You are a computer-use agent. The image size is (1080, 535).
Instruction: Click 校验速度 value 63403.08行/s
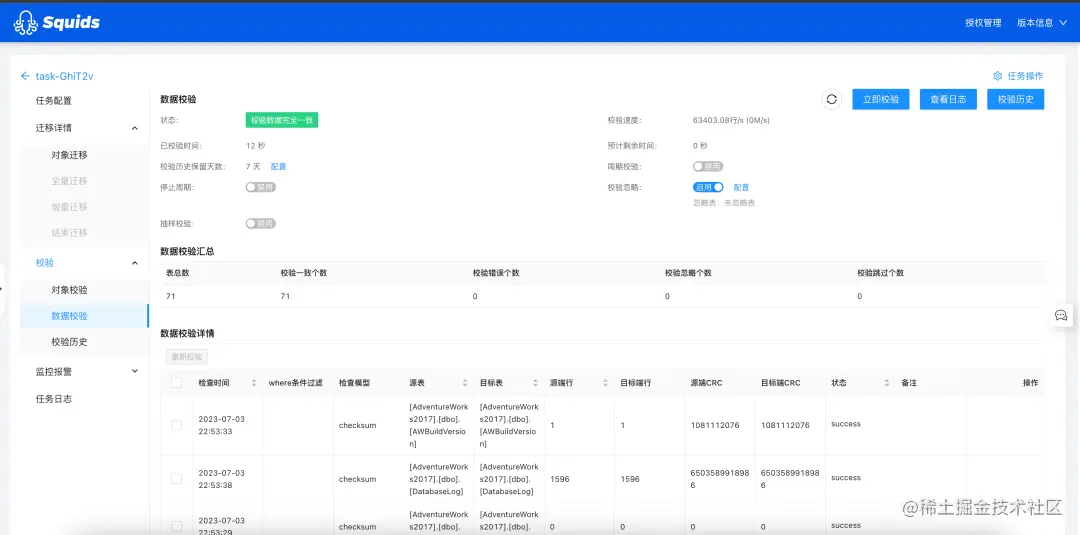(731, 120)
